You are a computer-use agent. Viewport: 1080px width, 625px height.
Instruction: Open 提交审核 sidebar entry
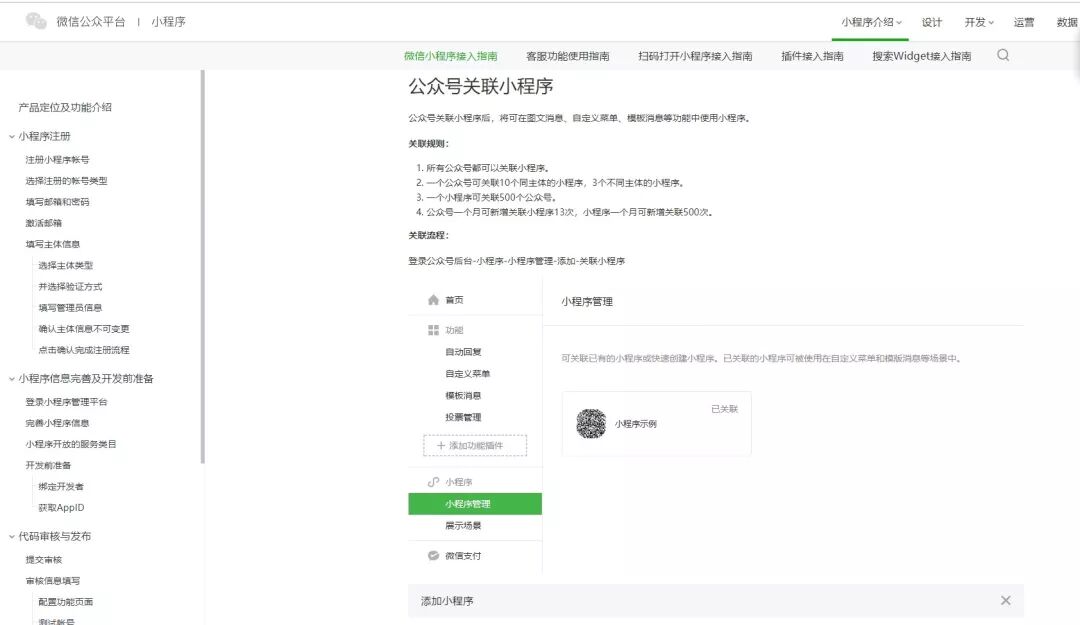43,560
